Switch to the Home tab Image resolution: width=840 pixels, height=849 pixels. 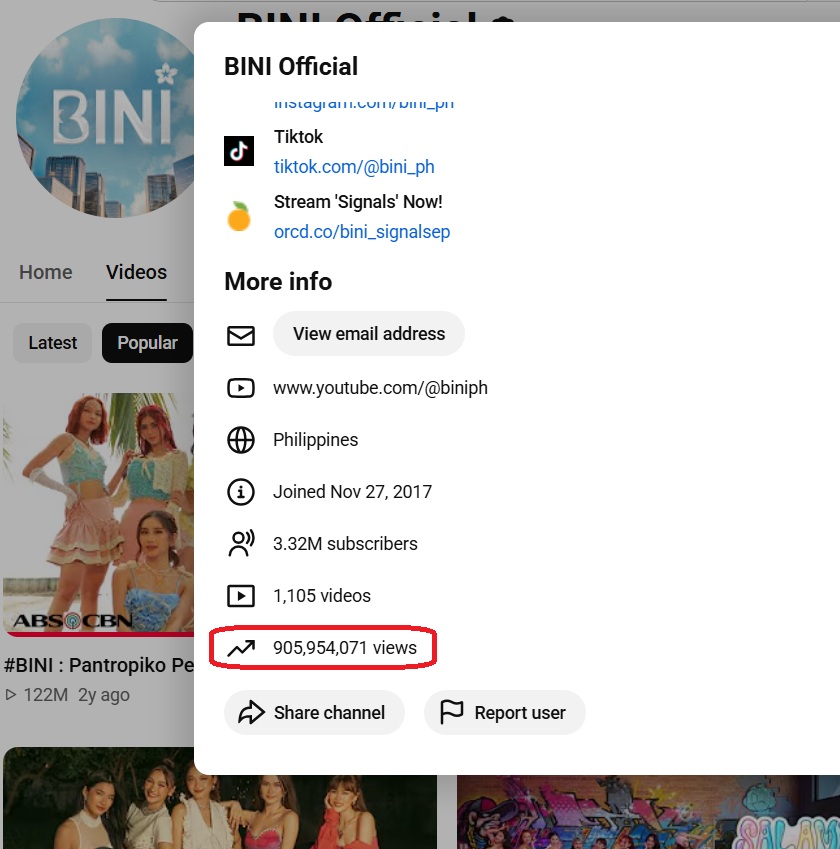45,272
